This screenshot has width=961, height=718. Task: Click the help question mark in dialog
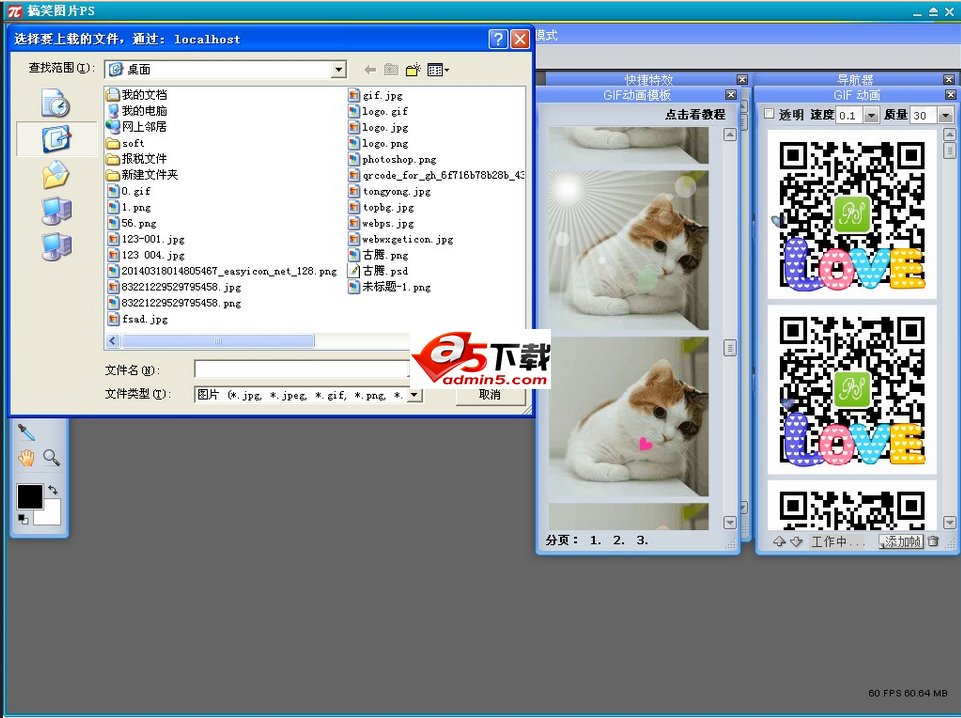498,39
